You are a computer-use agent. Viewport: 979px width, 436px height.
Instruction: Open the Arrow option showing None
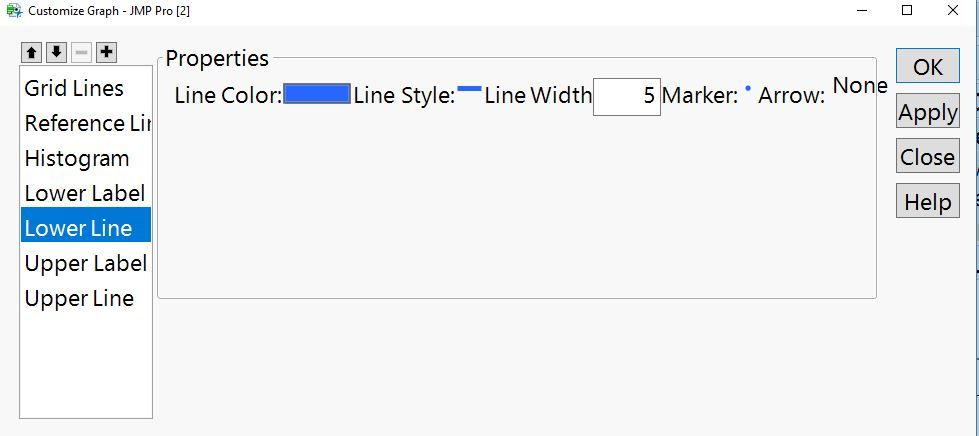(x=860, y=86)
